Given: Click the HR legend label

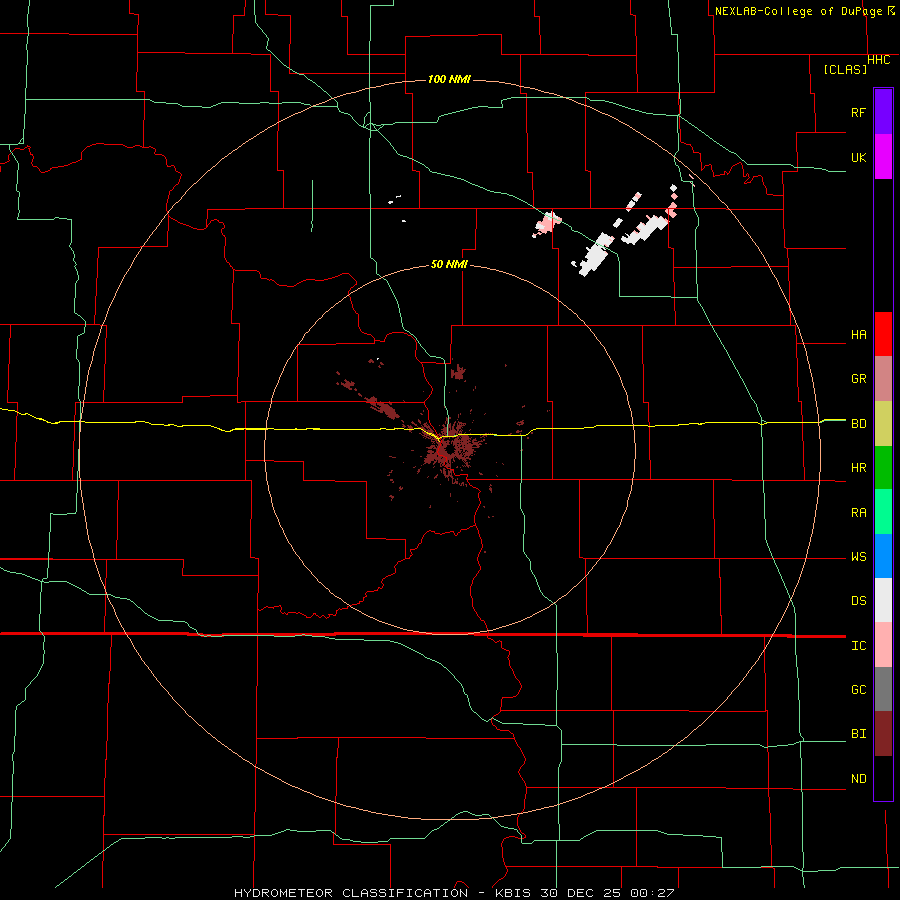Looking at the screenshot, I should (x=858, y=468).
